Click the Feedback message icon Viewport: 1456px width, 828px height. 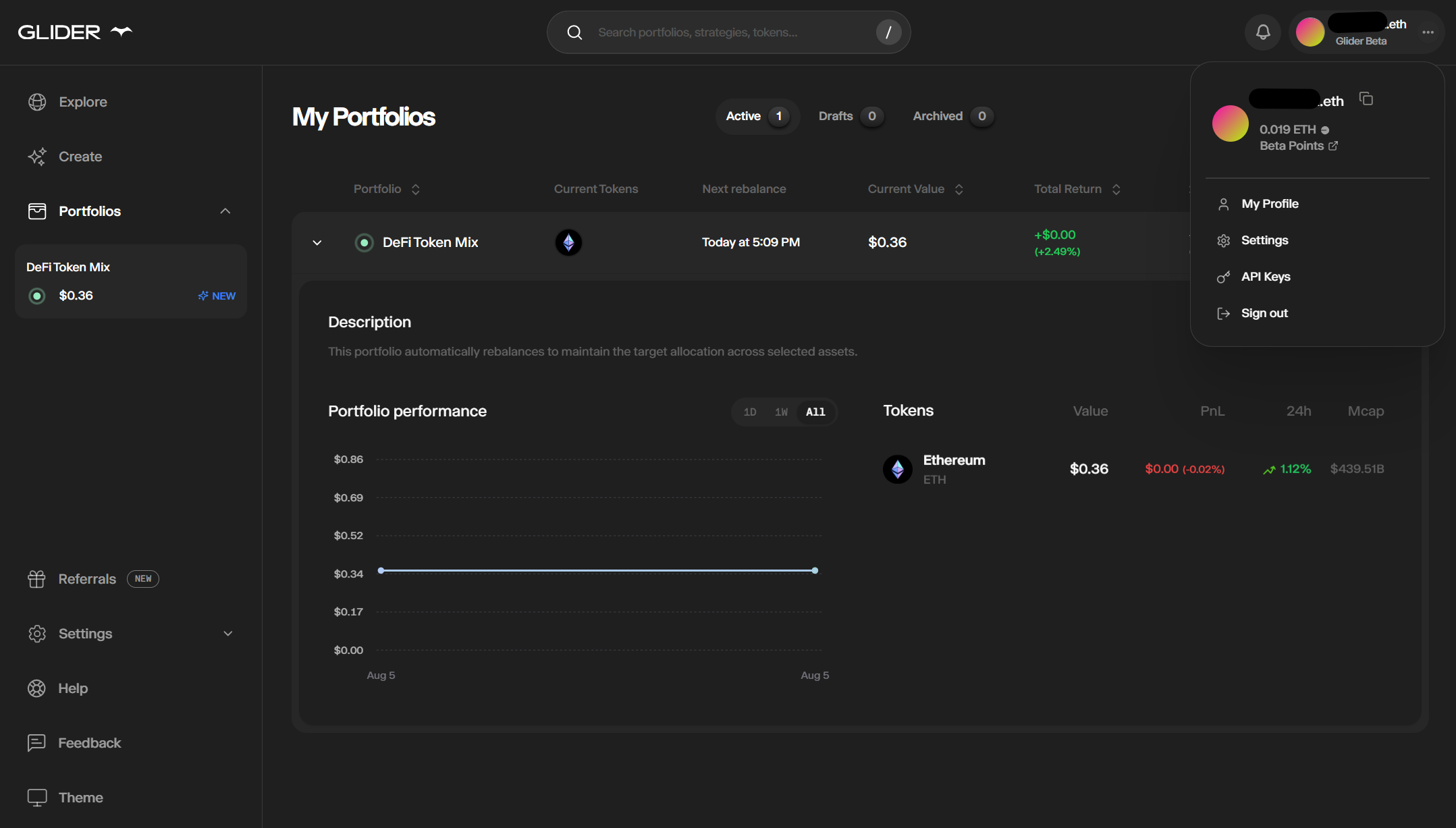36,743
